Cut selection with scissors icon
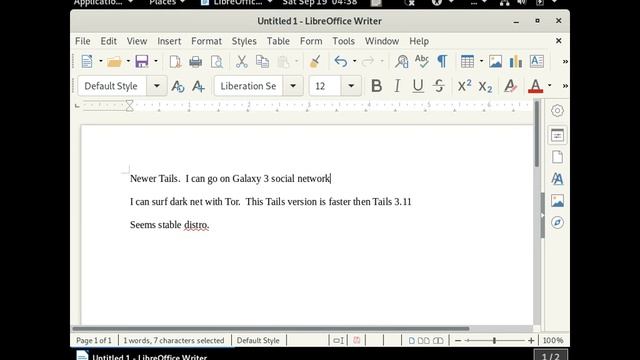Viewport: 640px width, 360px height. (x=242, y=62)
